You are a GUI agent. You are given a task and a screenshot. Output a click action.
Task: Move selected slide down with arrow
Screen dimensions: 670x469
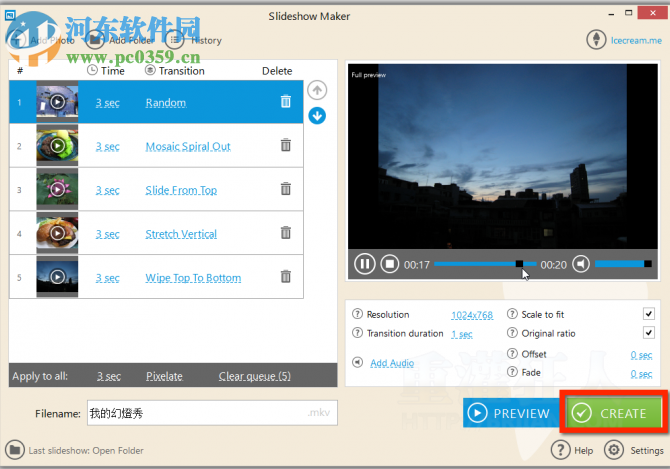pyautogui.click(x=317, y=116)
